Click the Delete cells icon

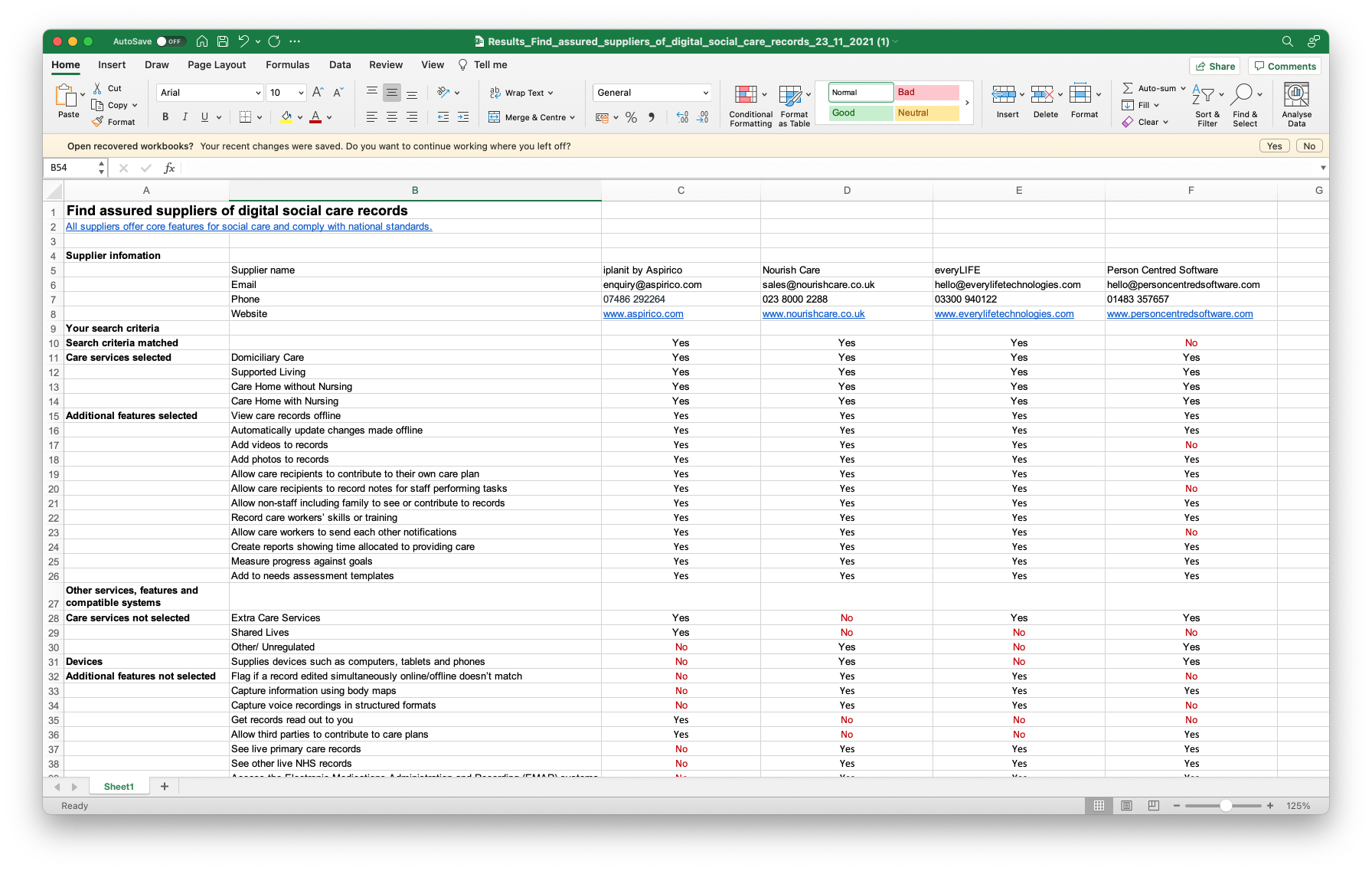1041,95
